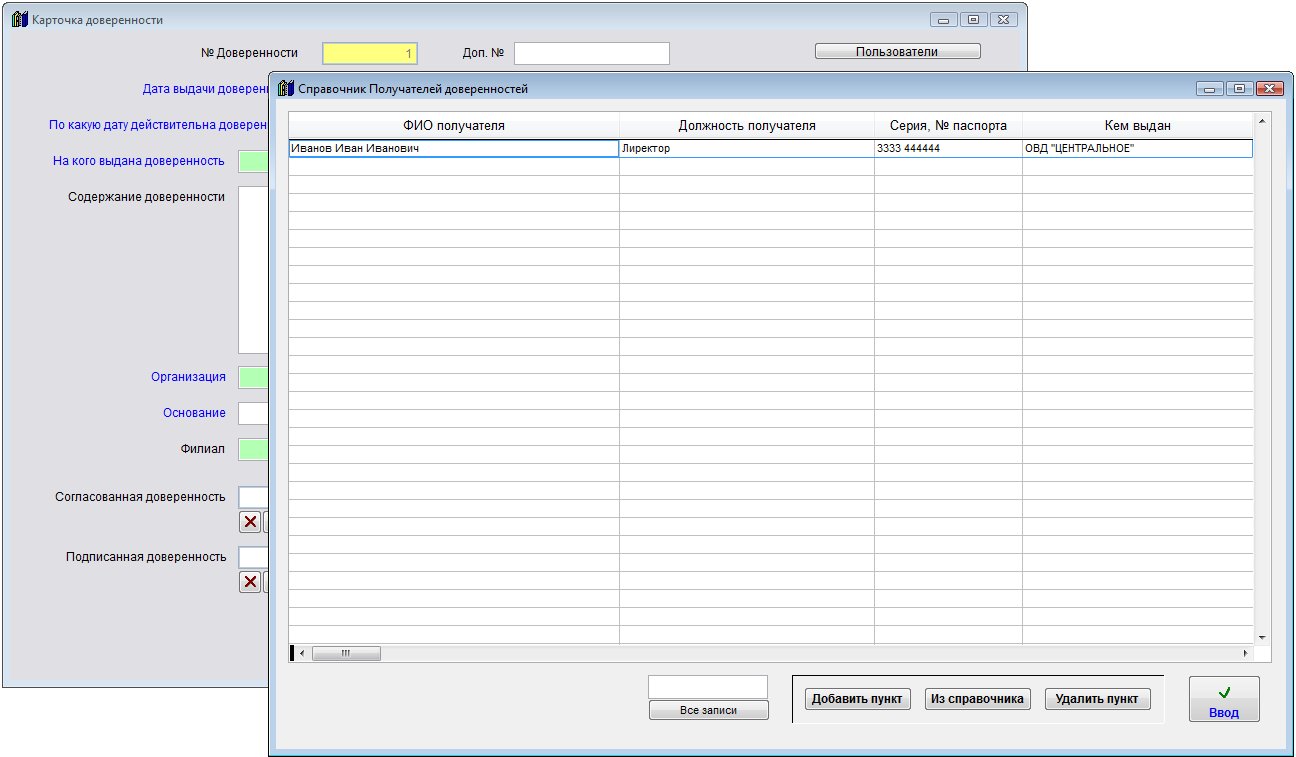Choose the Из справочника button
The image size is (1296, 757).
[x=977, y=699]
